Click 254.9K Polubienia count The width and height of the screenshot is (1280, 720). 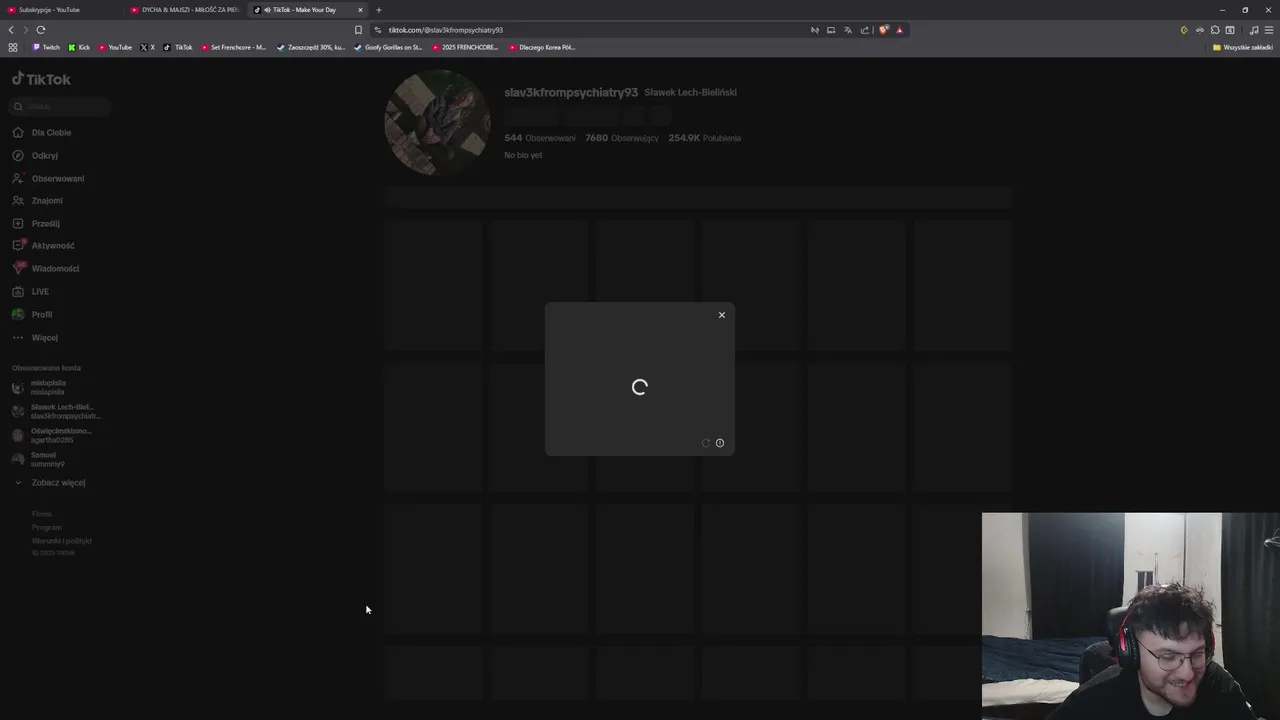click(x=705, y=138)
